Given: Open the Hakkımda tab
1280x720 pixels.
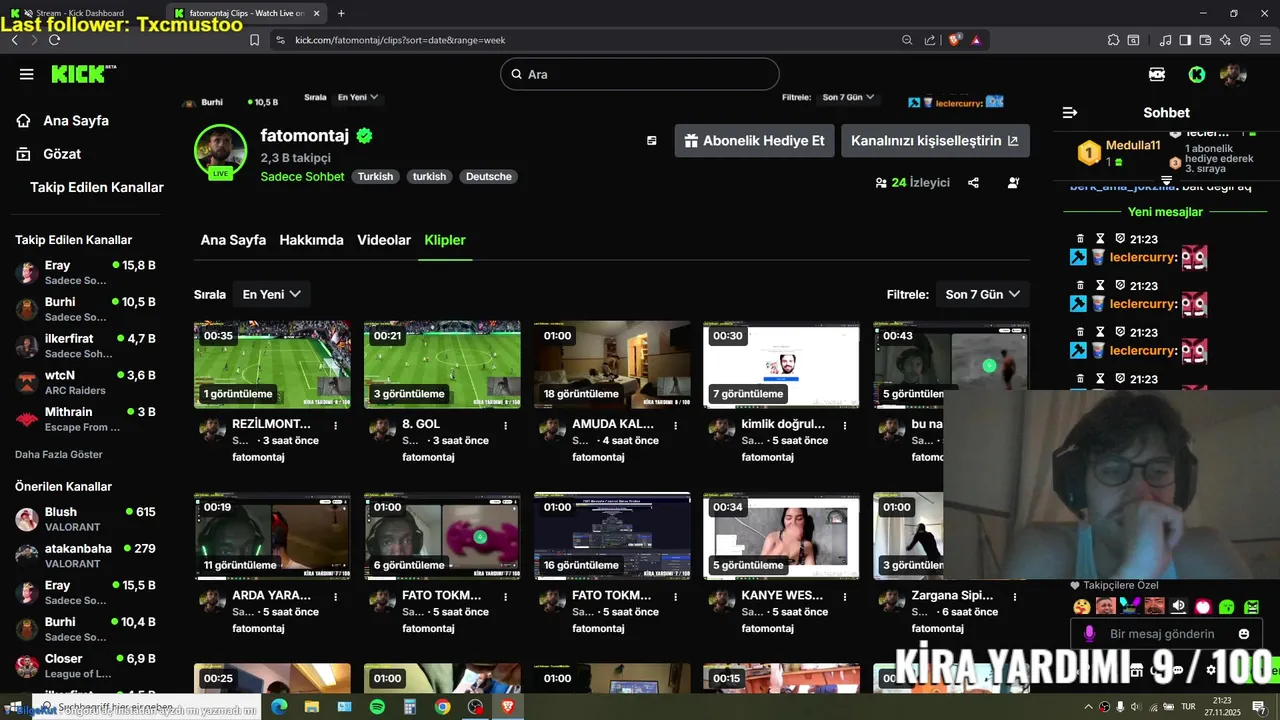Looking at the screenshot, I should pos(311,240).
